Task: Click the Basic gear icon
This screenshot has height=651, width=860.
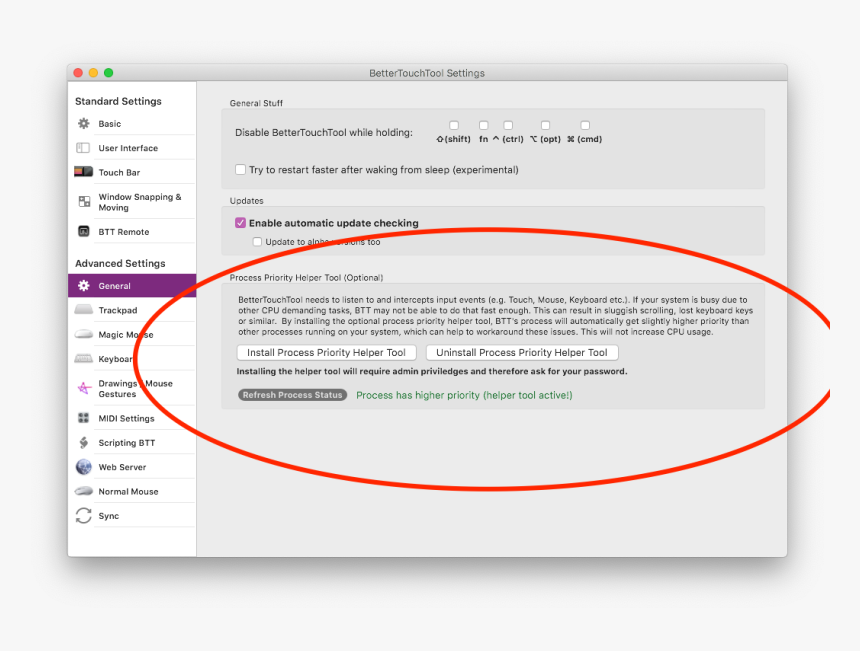Action: point(83,123)
